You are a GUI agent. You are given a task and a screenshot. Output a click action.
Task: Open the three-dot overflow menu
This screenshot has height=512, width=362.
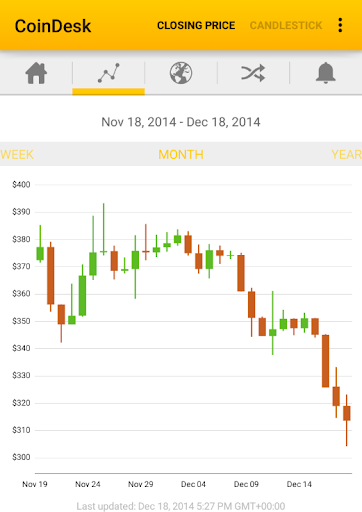point(340,25)
